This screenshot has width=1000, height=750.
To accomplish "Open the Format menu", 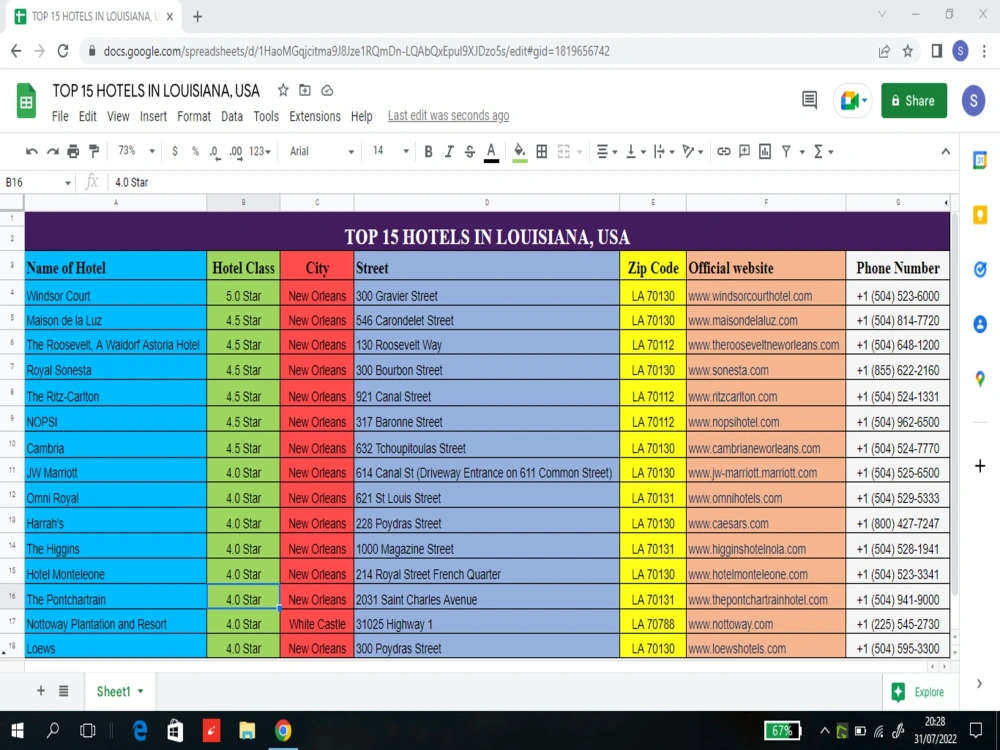I will pyautogui.click(x=194, y=116).
